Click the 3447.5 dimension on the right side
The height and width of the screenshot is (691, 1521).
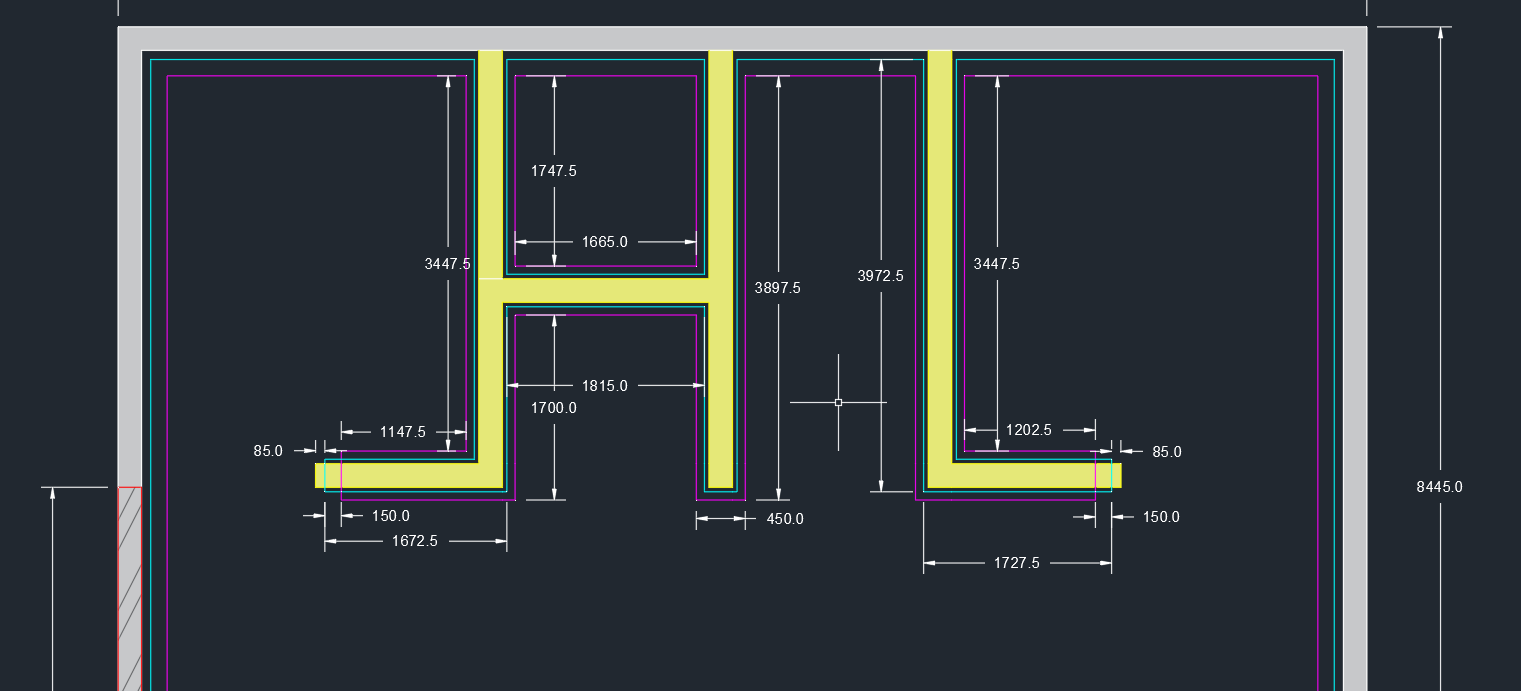(997, 263)
